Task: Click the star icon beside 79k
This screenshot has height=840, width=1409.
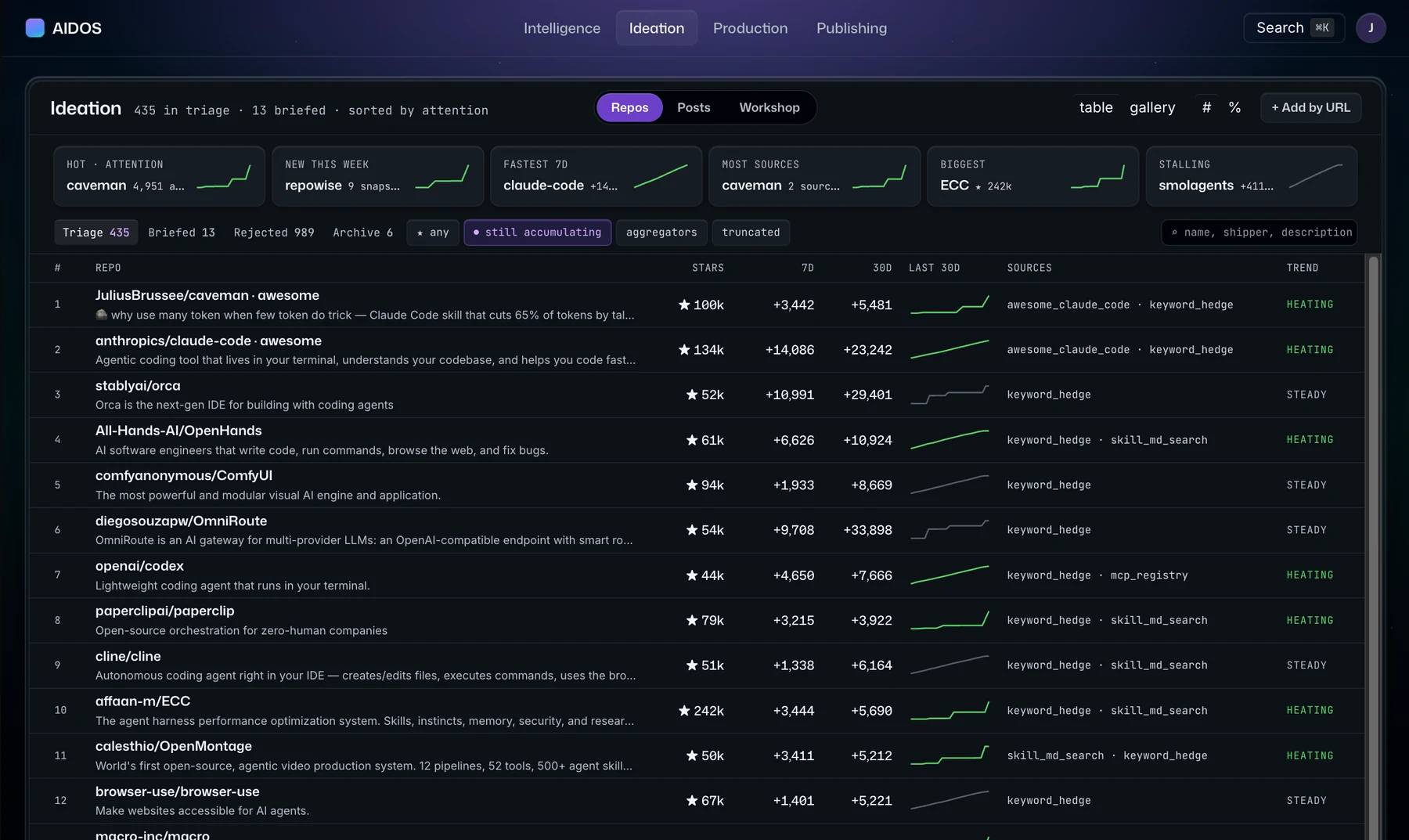Action: (x=692, y=620)
